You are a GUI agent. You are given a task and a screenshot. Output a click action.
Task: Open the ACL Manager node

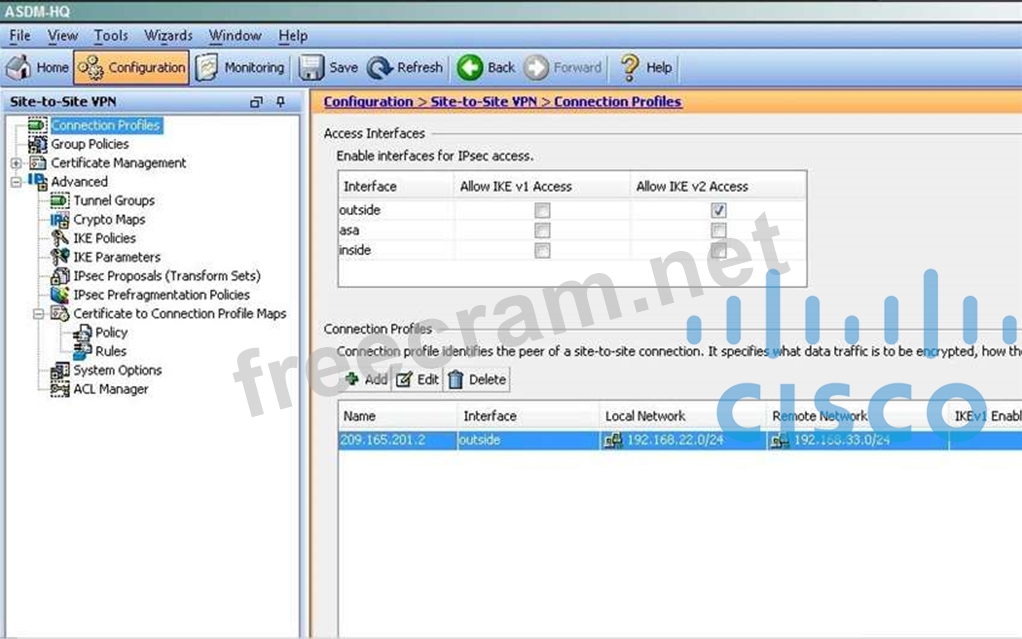110,389
